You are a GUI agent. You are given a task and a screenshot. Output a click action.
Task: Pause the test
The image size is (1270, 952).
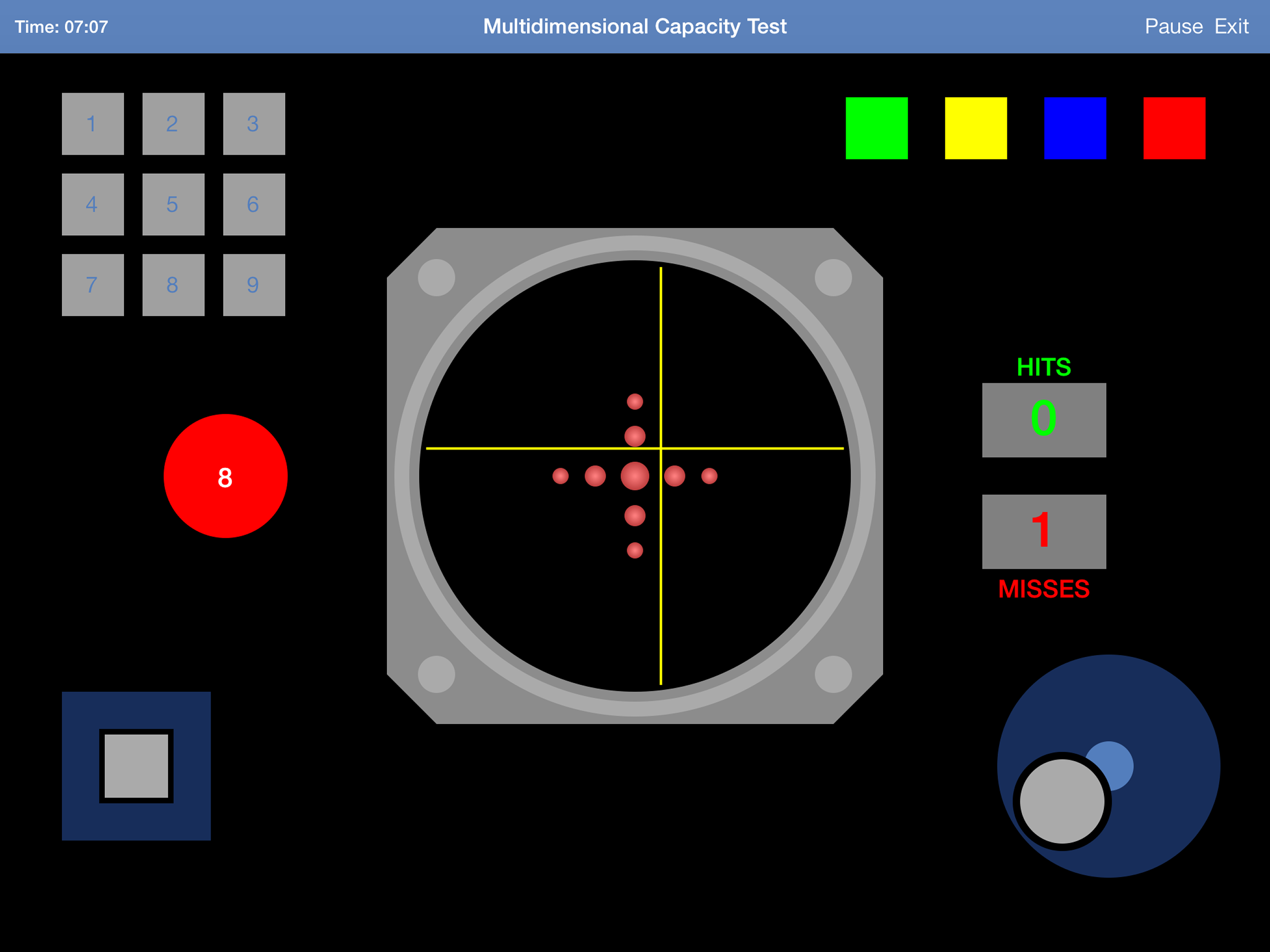point(1173,26)
